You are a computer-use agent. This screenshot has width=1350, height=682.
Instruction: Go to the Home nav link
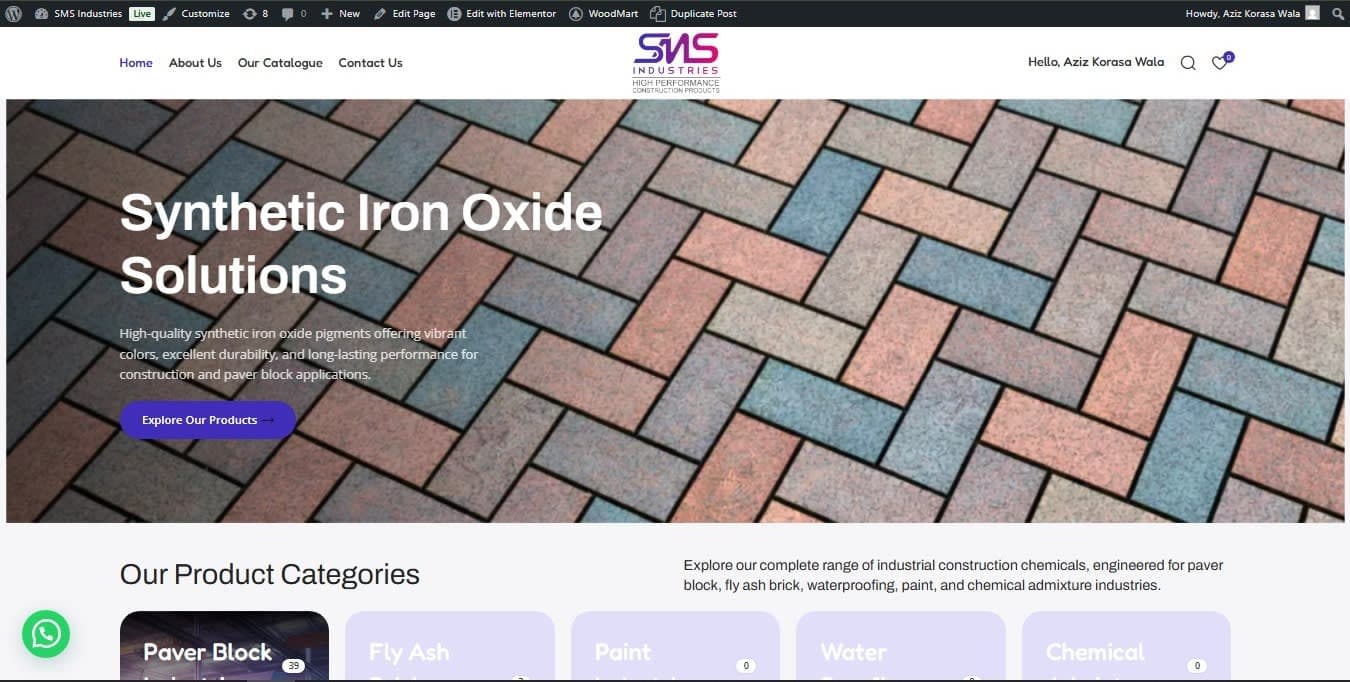tap(136, 62)
